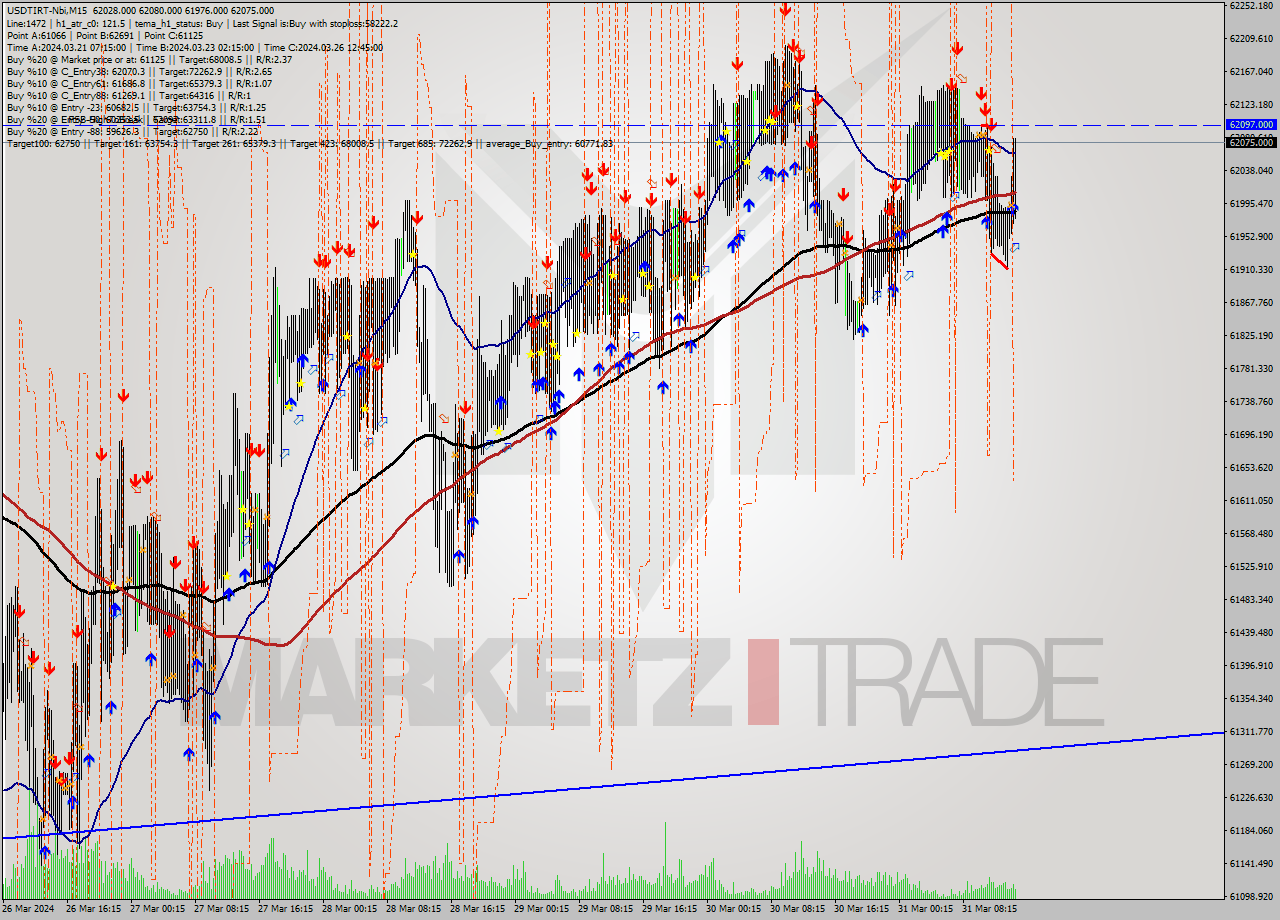Screen dimensions: 1280x920
Task: Click the 61141.490 price axis label
Action: tap(1253, 863)
